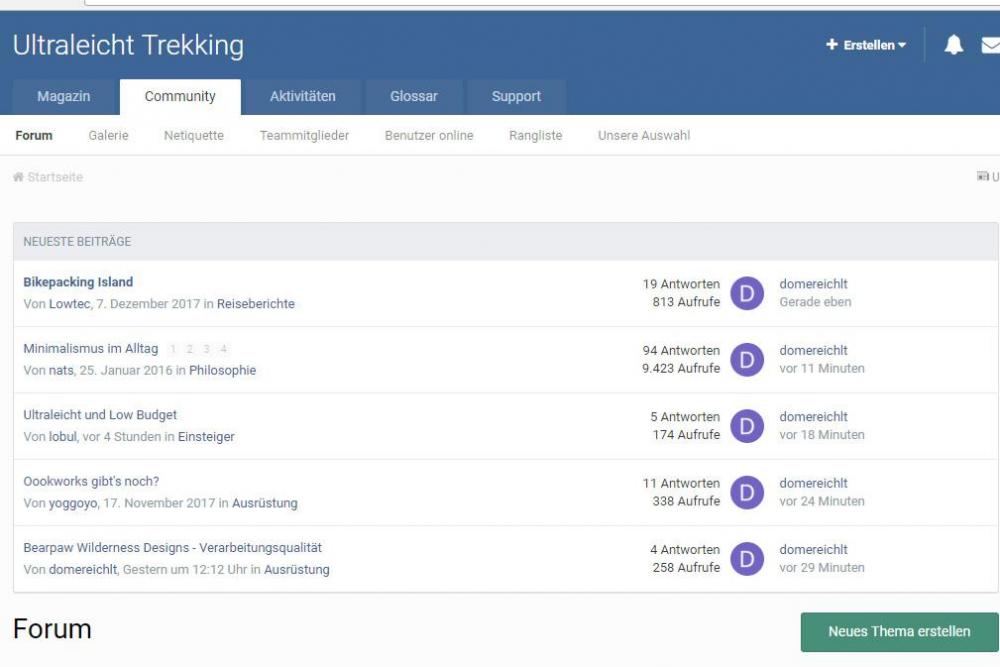This screenshot has height=667, width=1000.
Task: Open Galerie in the sub-navigation
Action: 108,136
